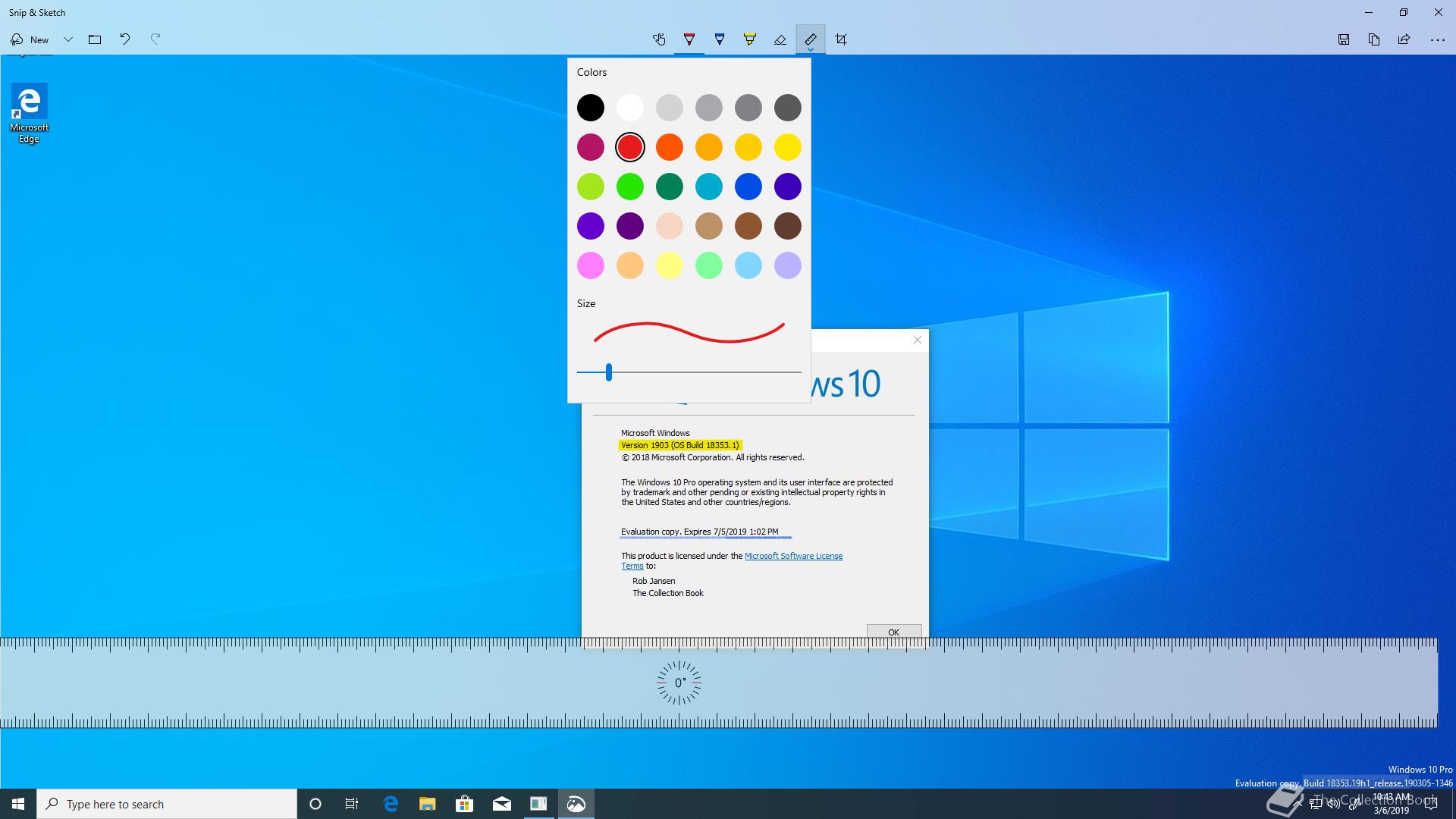The width and height of the screenshot is (1456, 819).
Task: Undo the last action
Action: tap(125, 39)
